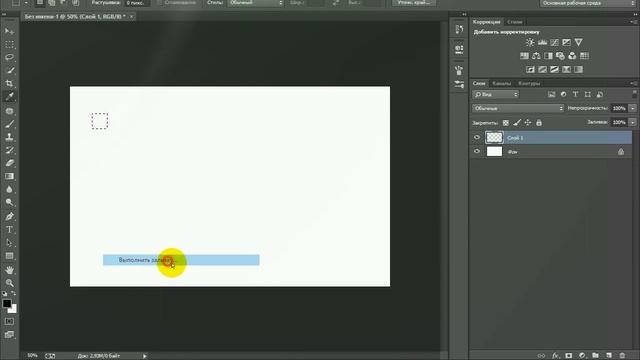Image resolution: width=640 pixels, height=360 pixels.
Task: Hide the Слой 1 layer
Action: [x=477, y=138]
